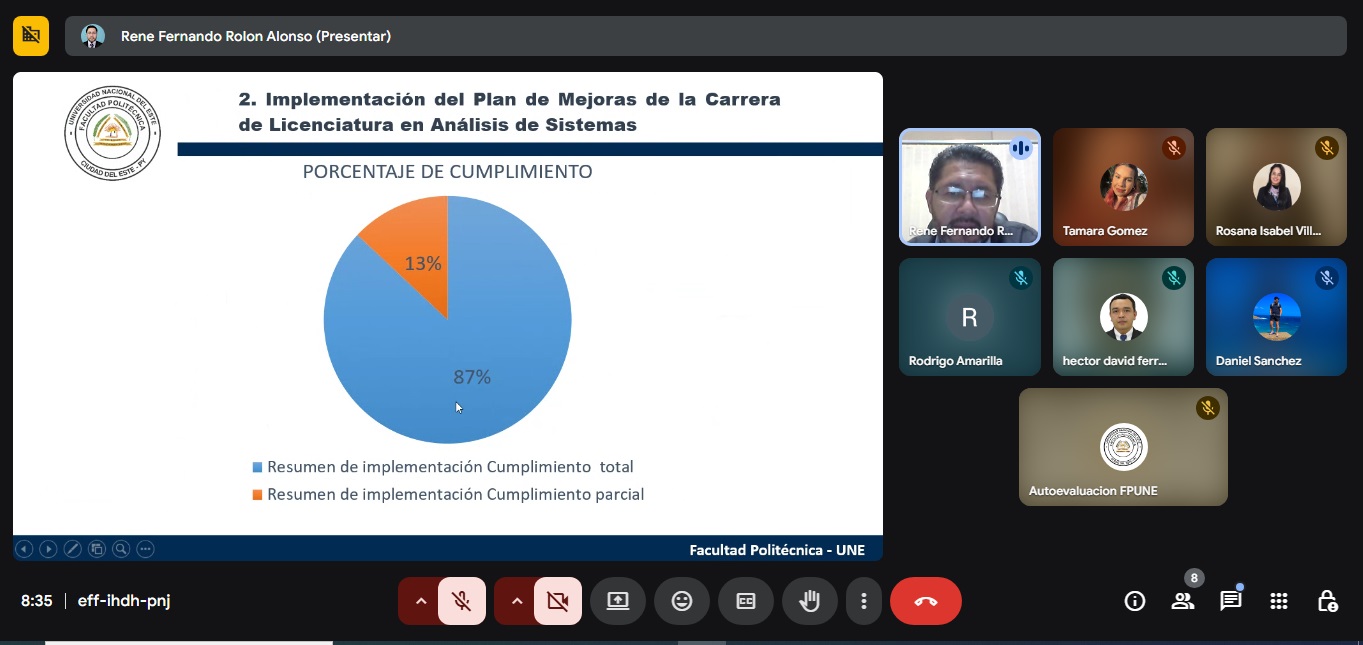
Task: Raise your hand
Action: tap(810, 601)
